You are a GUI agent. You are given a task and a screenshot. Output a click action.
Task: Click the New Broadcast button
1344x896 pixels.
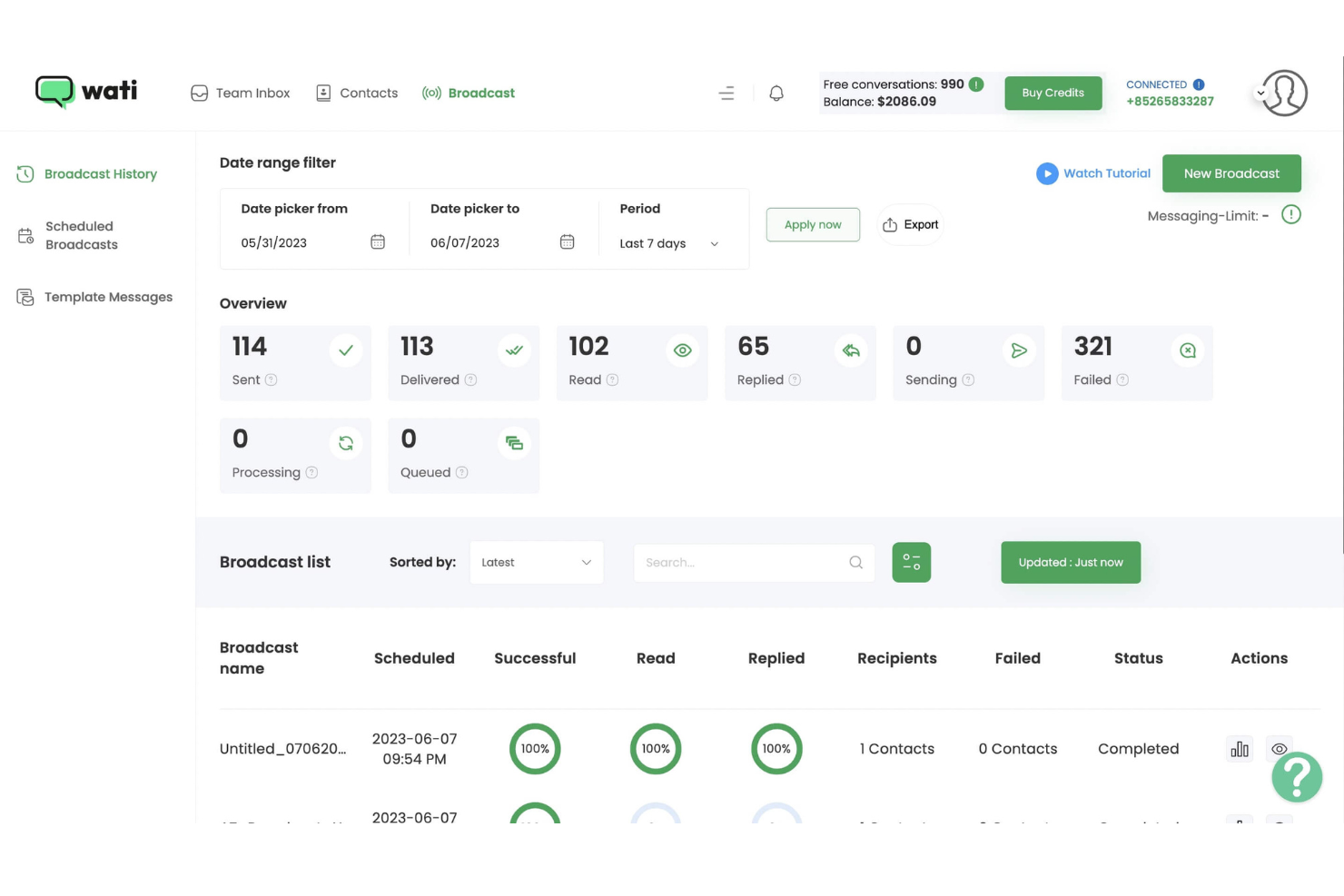(1231, 173)
